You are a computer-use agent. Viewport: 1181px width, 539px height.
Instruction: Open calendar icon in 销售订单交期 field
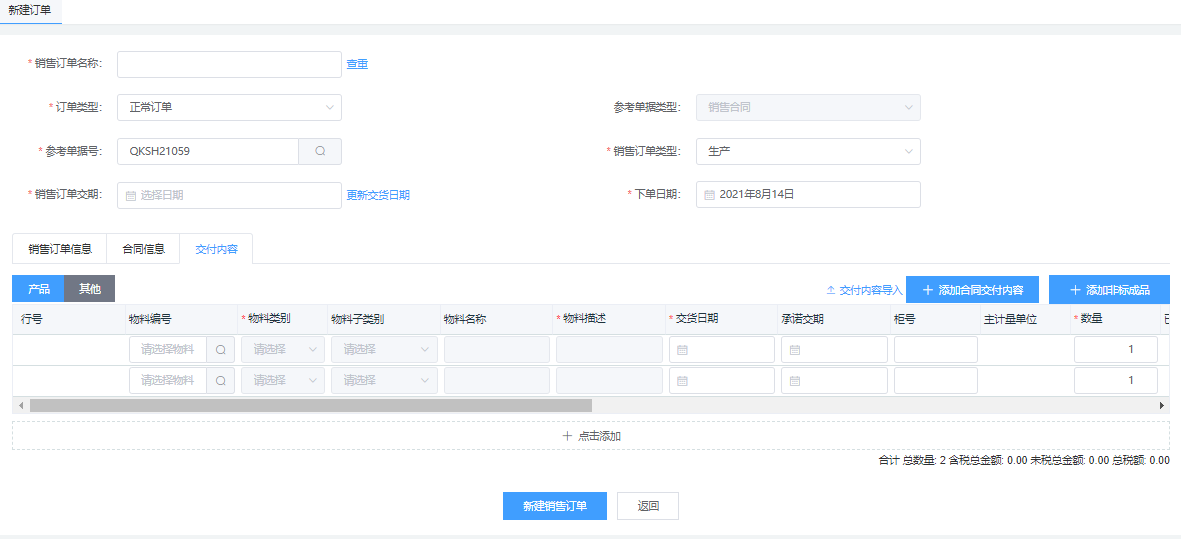click(131, 196)
